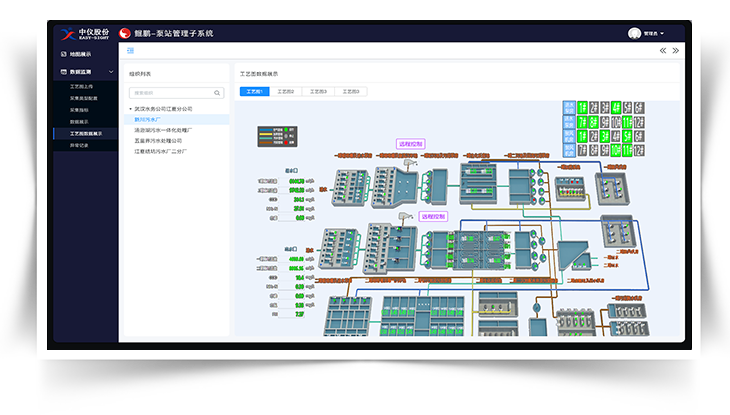
Task: Click the 地图展示 map icon in sidebar
Action: pyautogui.click(x=64, y=54)
